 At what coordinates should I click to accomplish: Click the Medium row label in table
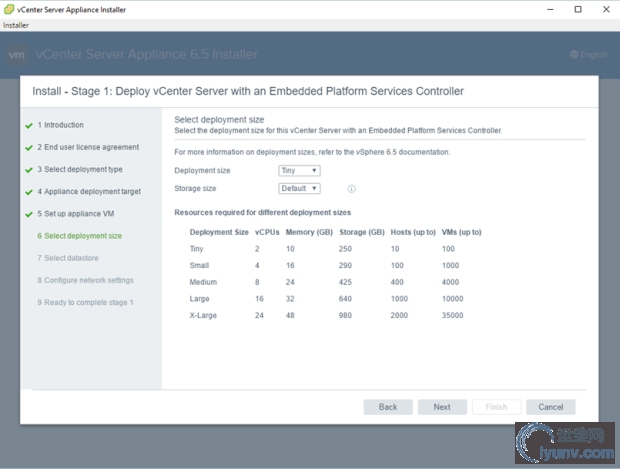point(203,282)
